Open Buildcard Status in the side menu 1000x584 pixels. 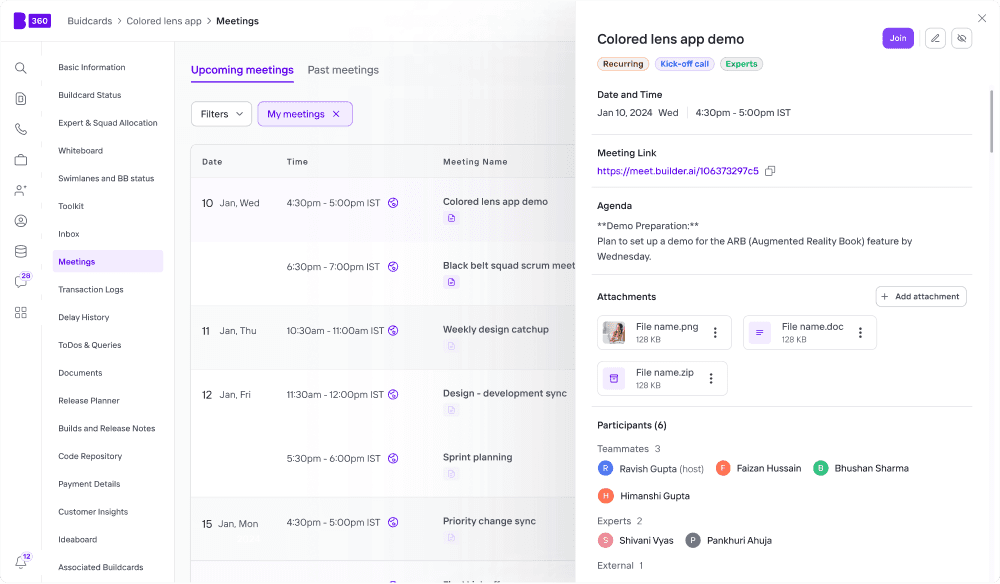(90, 95)
